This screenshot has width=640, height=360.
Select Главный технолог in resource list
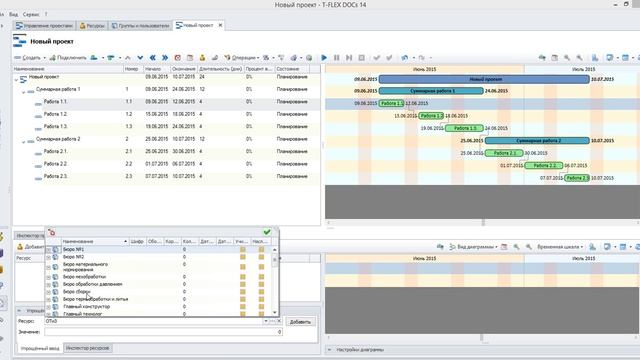click(x=82, y=314)
